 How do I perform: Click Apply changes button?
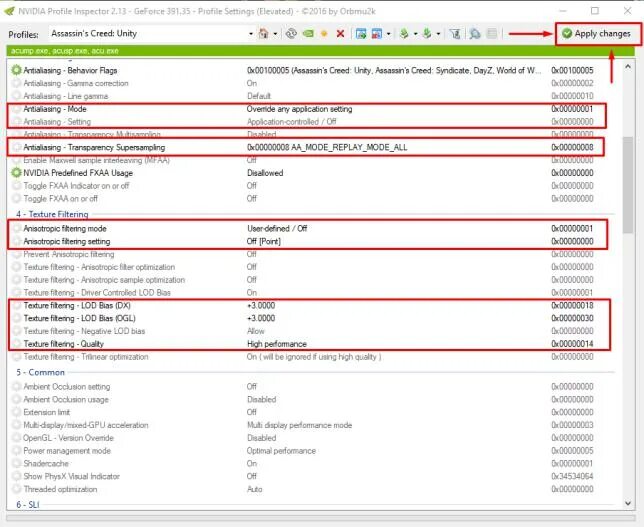click(x=596, y=34)
